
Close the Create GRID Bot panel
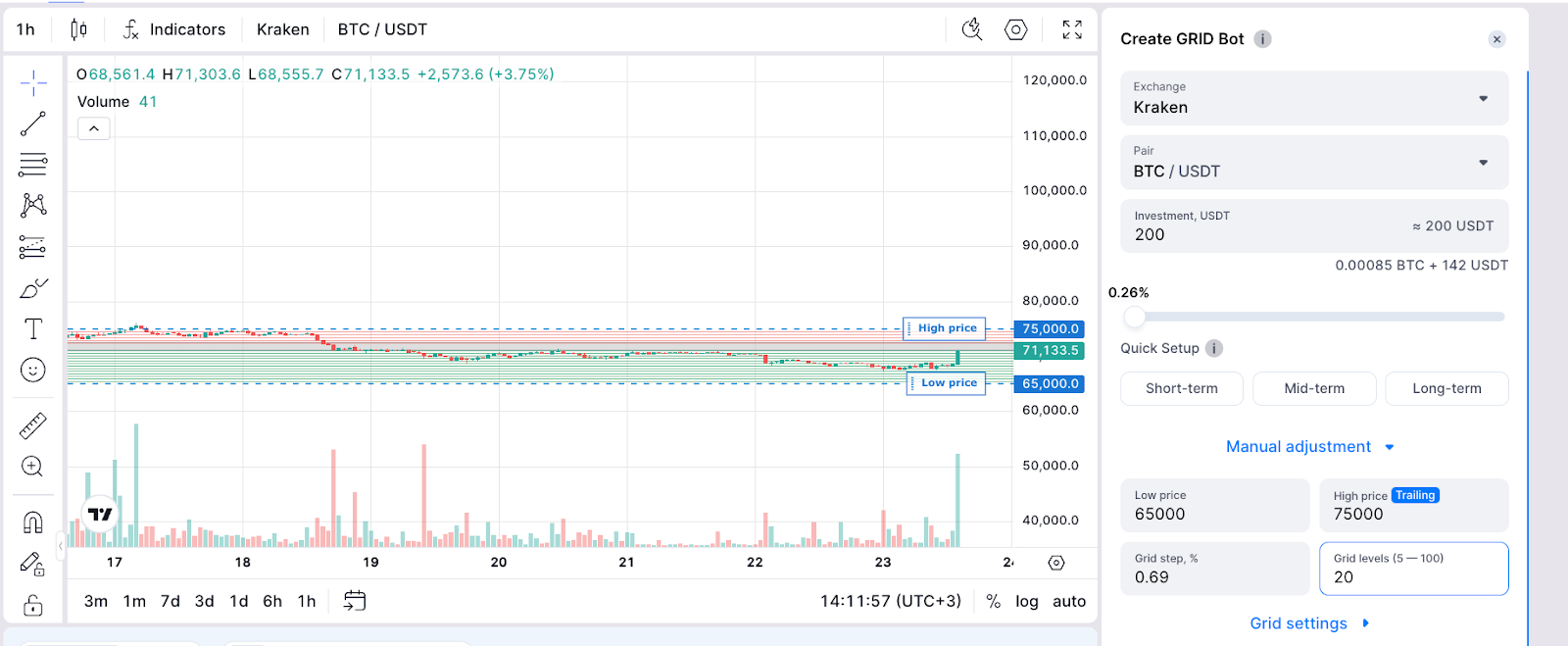pos(1496,39)
